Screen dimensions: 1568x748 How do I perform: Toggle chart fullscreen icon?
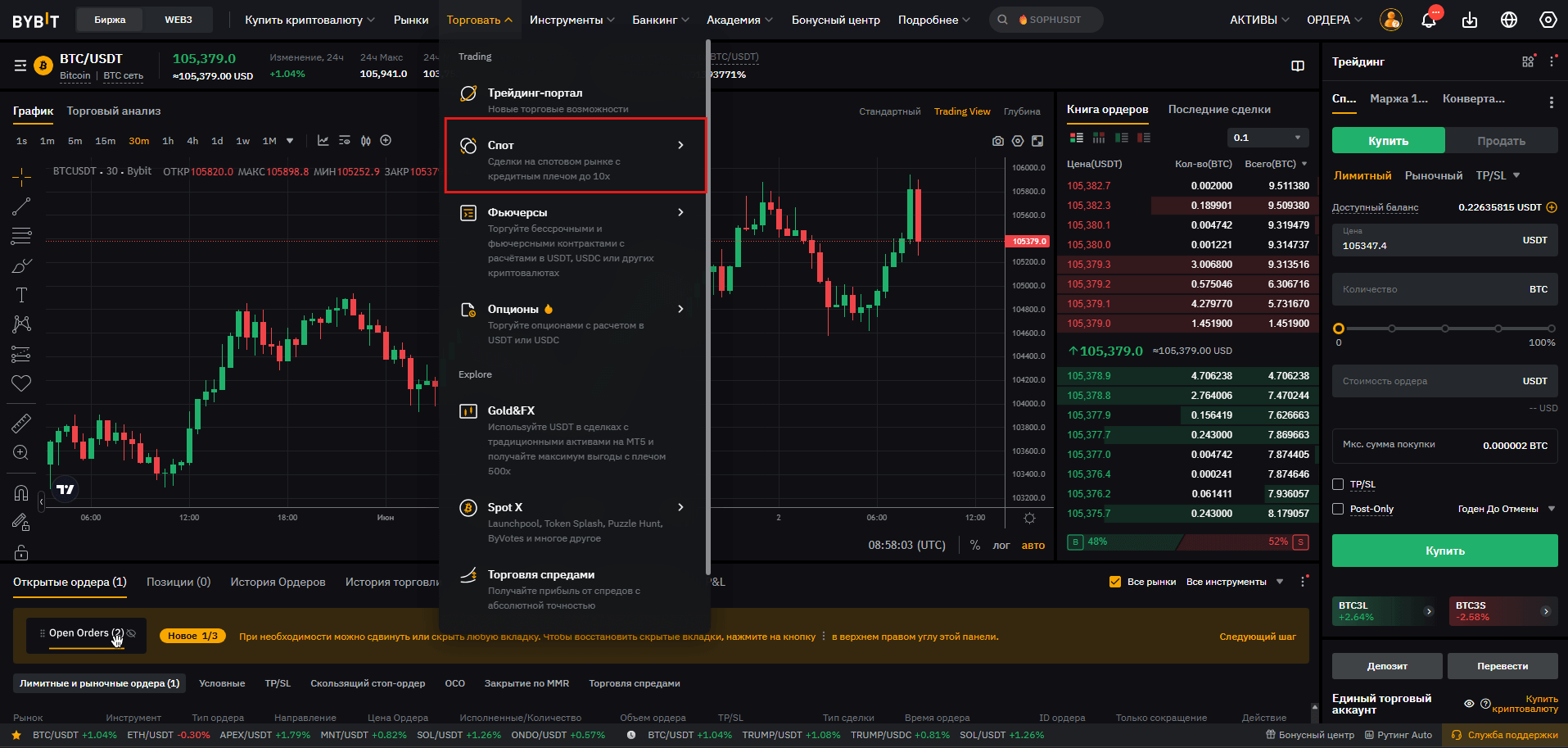click(x=1037, y=141)
